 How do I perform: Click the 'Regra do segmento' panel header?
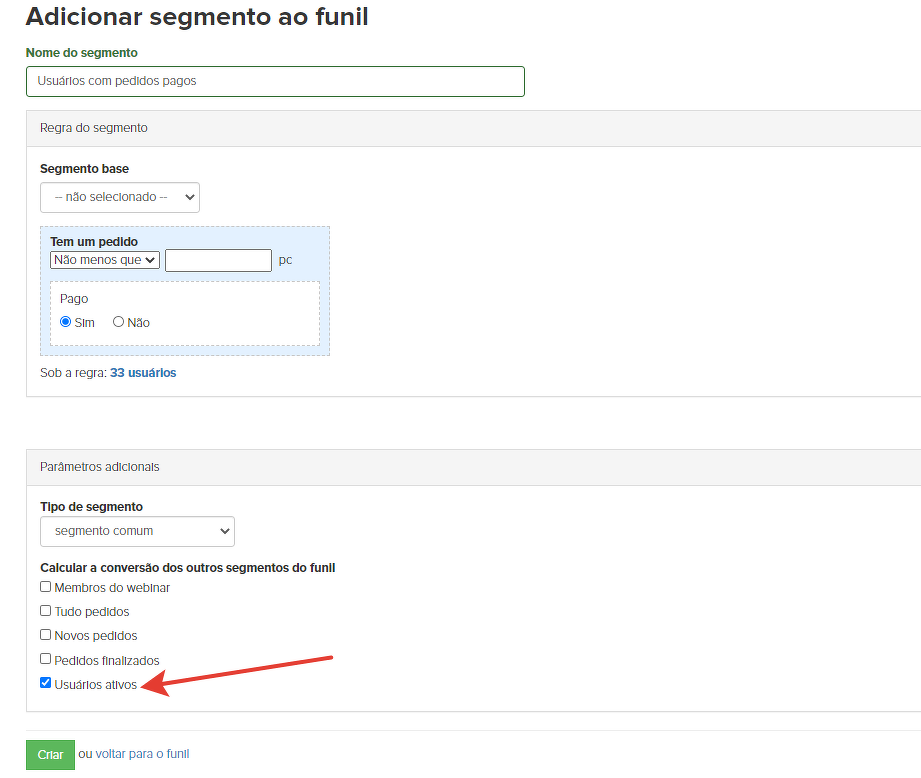pyautogui.click(x=94, y=128)
